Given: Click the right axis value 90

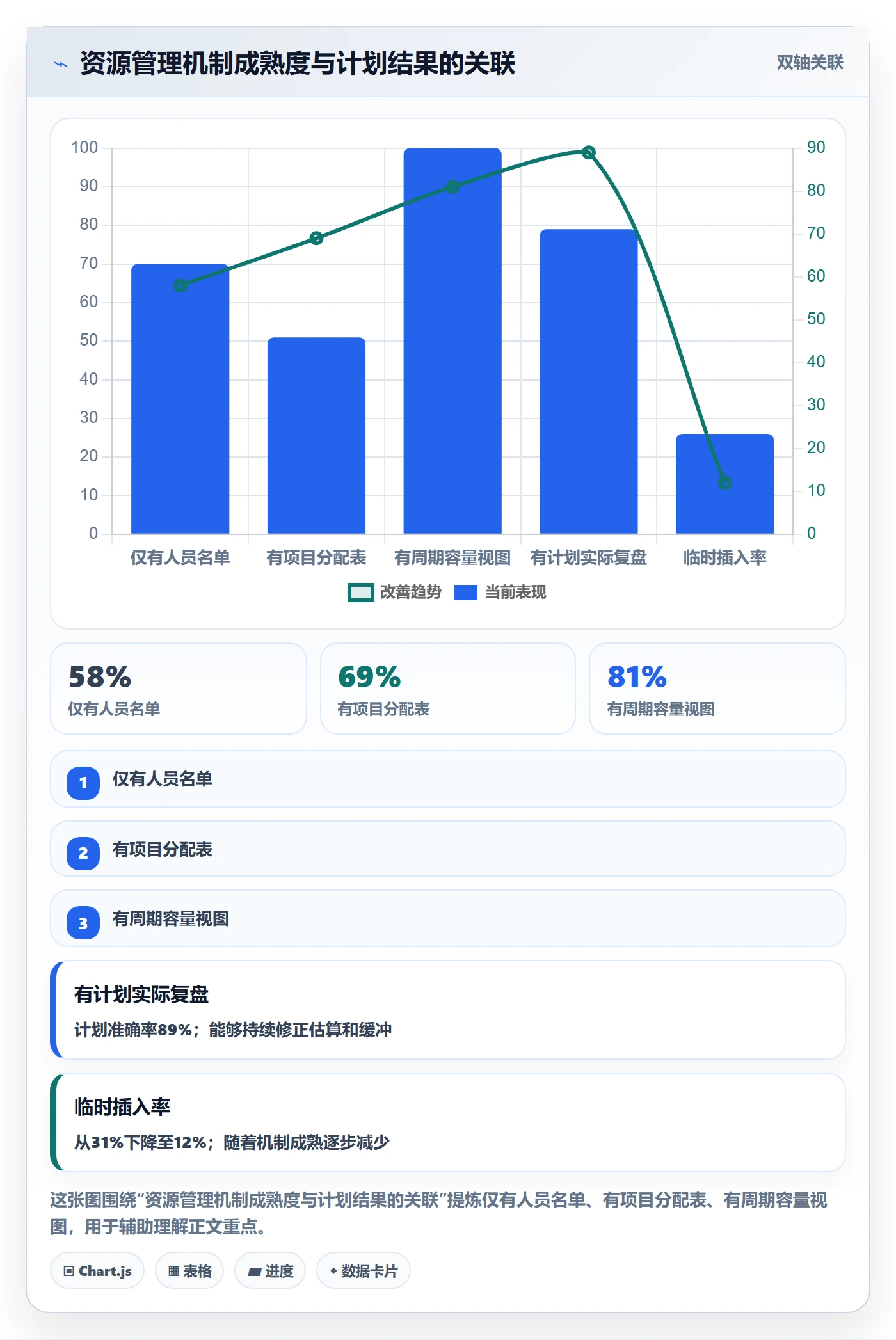Looking at the screenshot, I should pos(816,148).
